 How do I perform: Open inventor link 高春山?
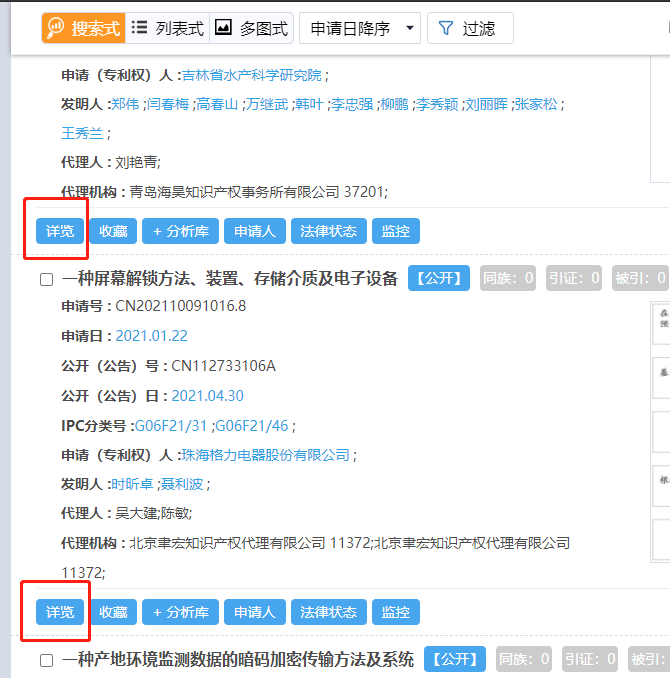217,104
